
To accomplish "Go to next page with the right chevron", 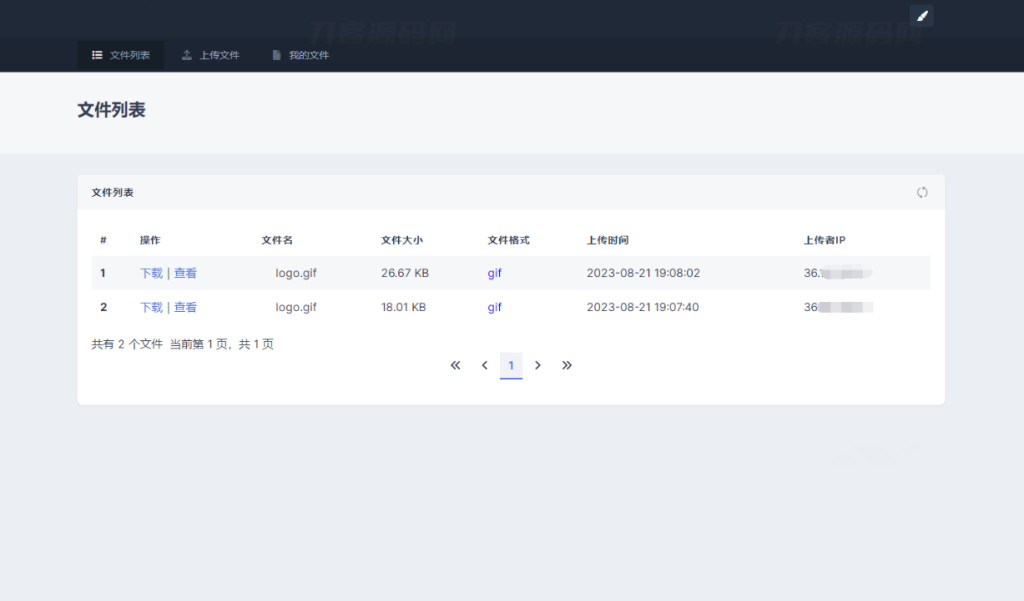I will pos(538,366).
